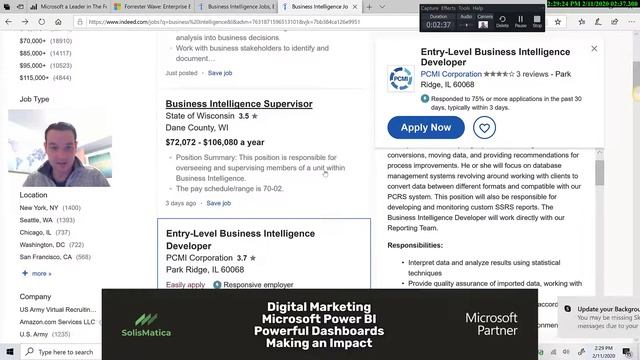Filter company by Amazon.com Services LLC
Viewport: 640px width, 360px height.
57,322
